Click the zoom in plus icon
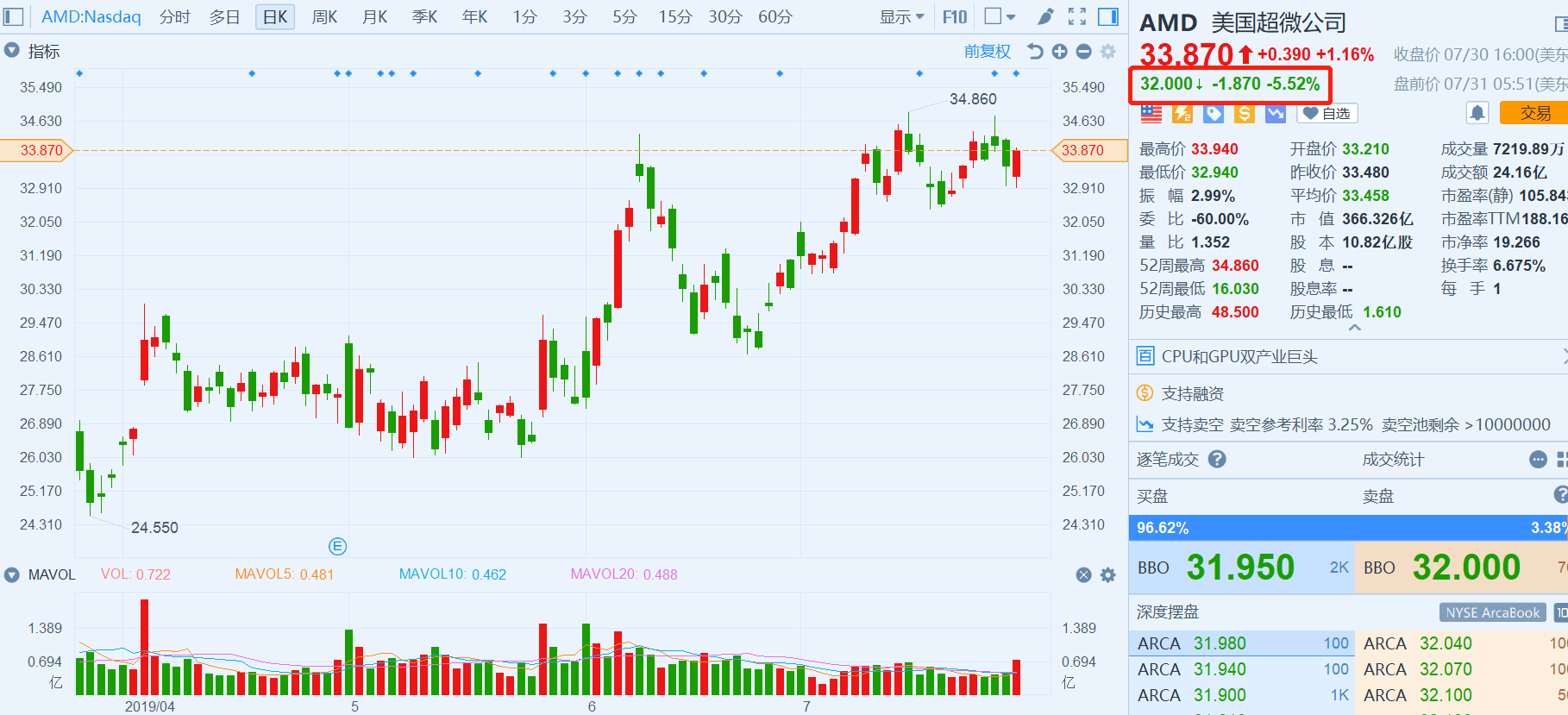The width and height of the screenshot is (1568, 715). (1060, 52)
